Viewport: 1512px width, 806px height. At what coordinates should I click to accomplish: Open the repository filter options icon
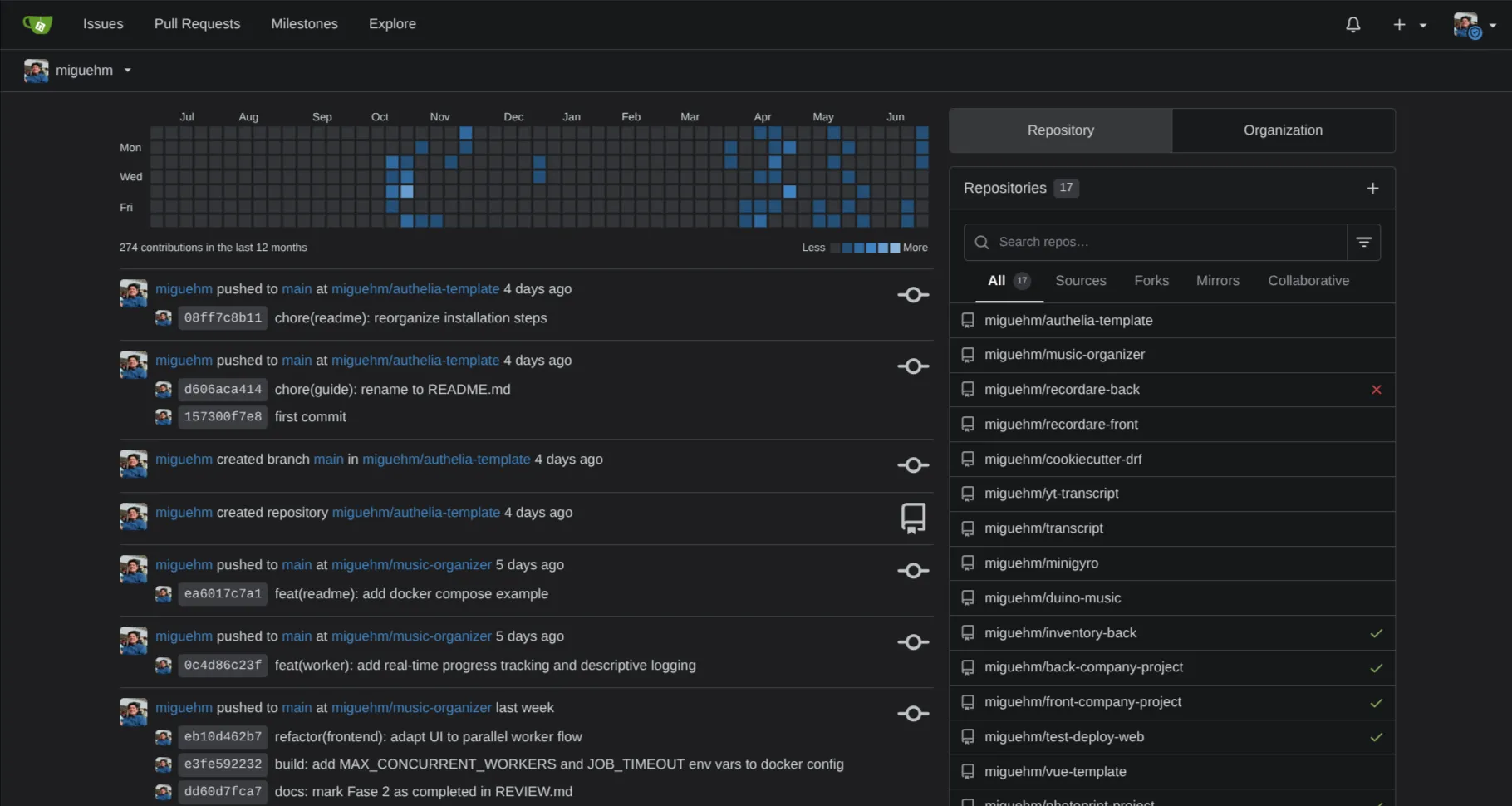(x=1363, y=242)
